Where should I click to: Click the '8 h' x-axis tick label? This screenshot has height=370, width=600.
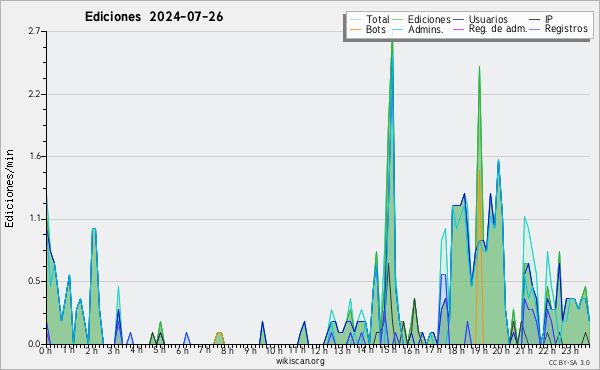coord(227,350)
